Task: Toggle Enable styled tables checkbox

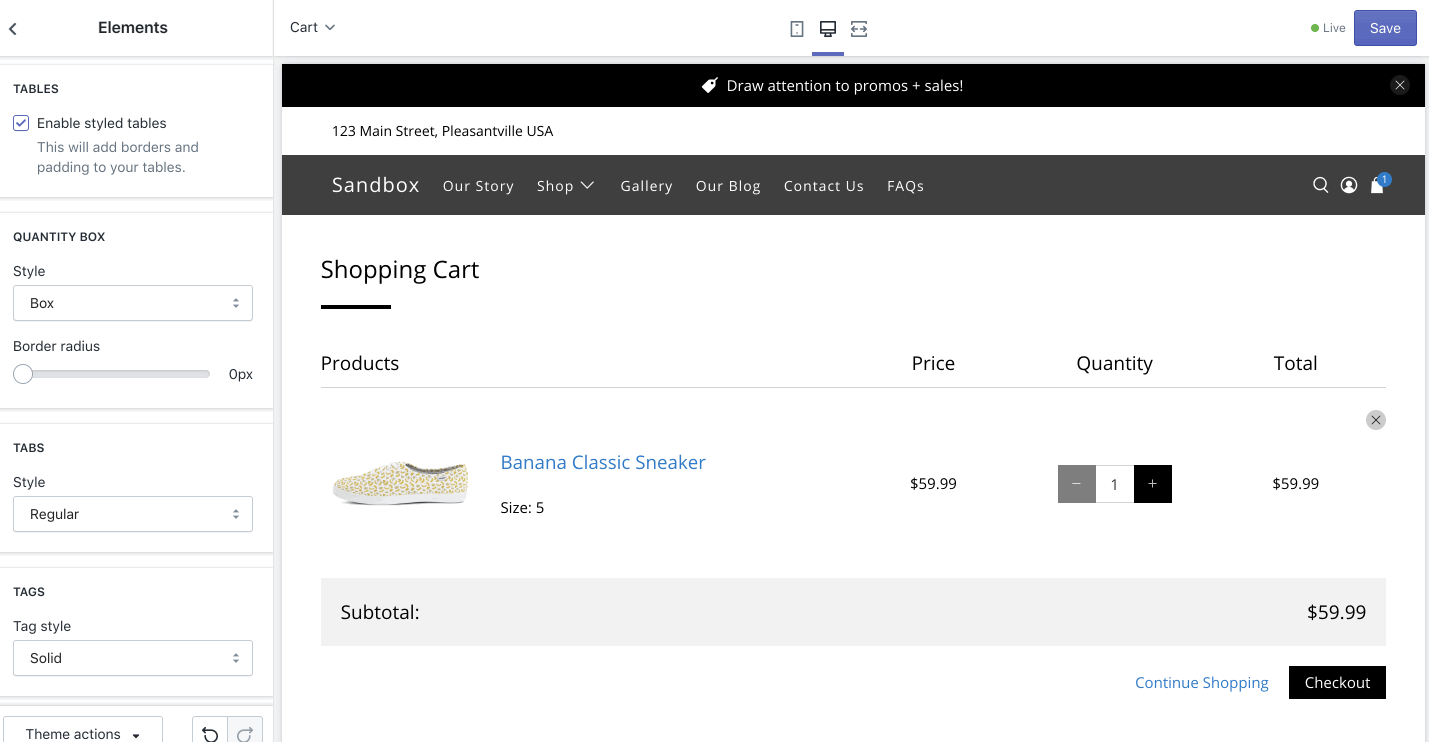Action: [x=21, y=123]
